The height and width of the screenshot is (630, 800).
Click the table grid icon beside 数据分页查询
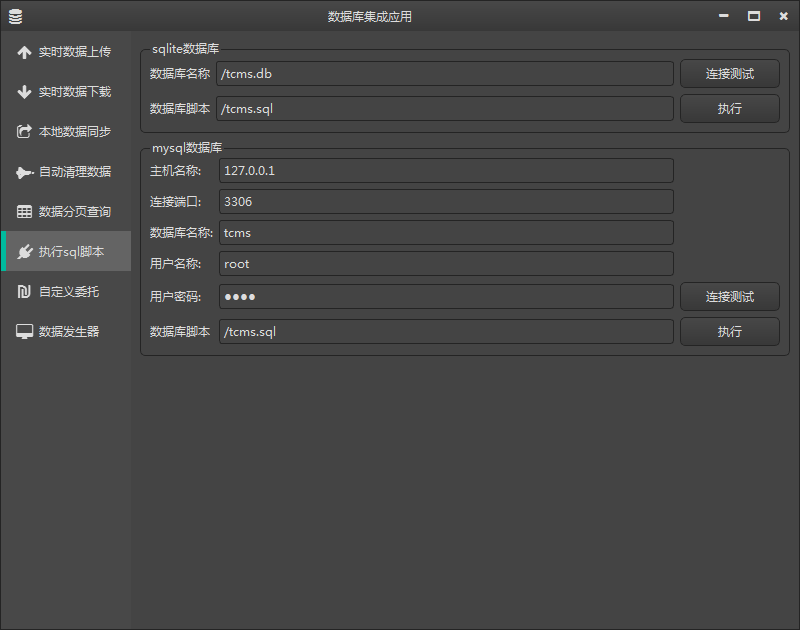coord(24,212)
